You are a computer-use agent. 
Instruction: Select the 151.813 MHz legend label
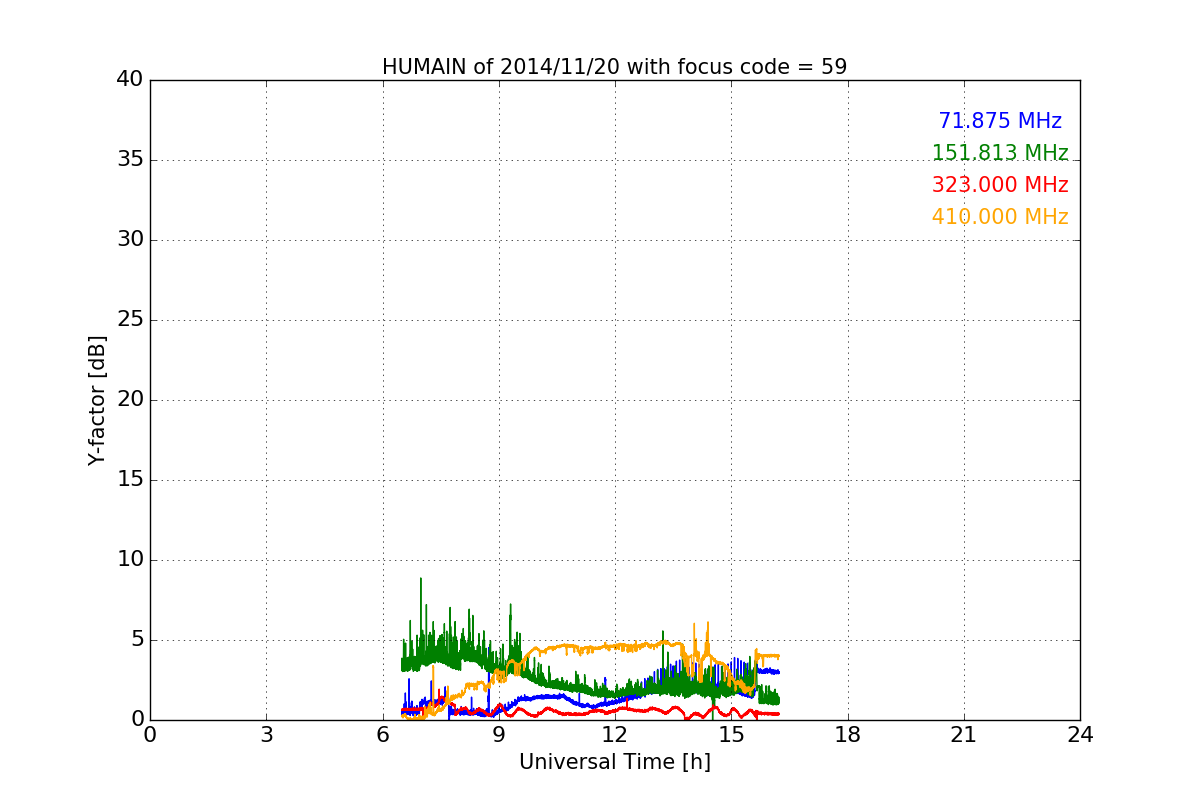pos(1000,153)
